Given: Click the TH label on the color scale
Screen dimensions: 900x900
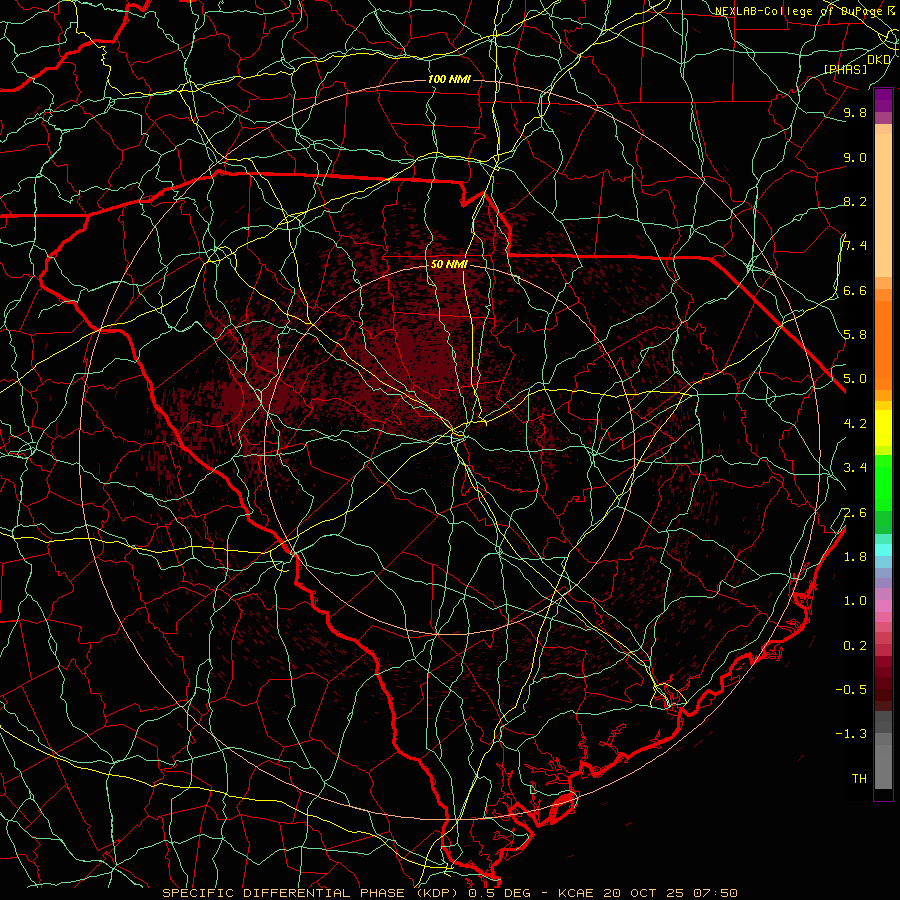Looking at the screenshot, I should pos(859,779).
